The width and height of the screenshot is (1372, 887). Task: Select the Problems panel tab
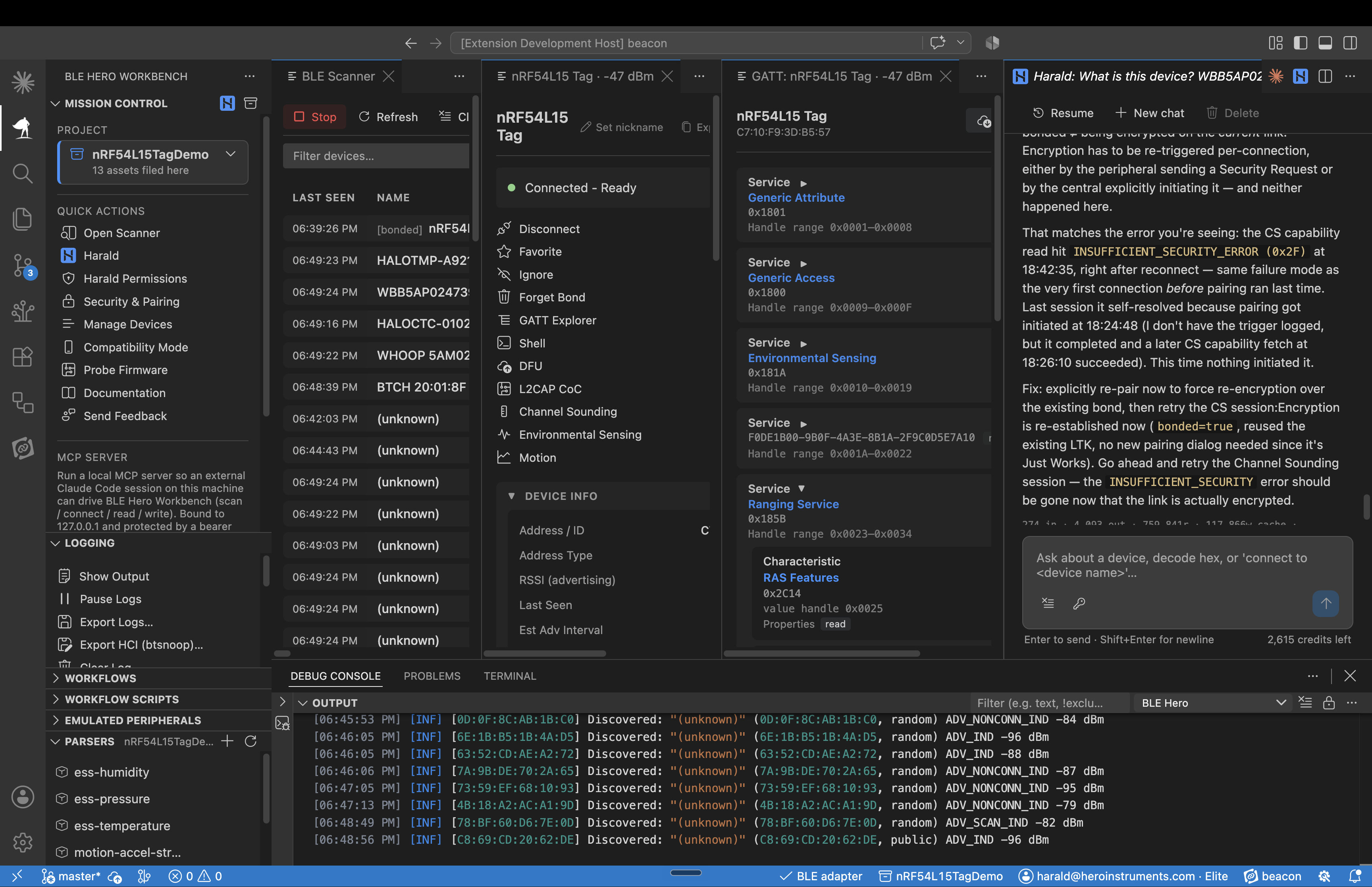tap(432, 676)
